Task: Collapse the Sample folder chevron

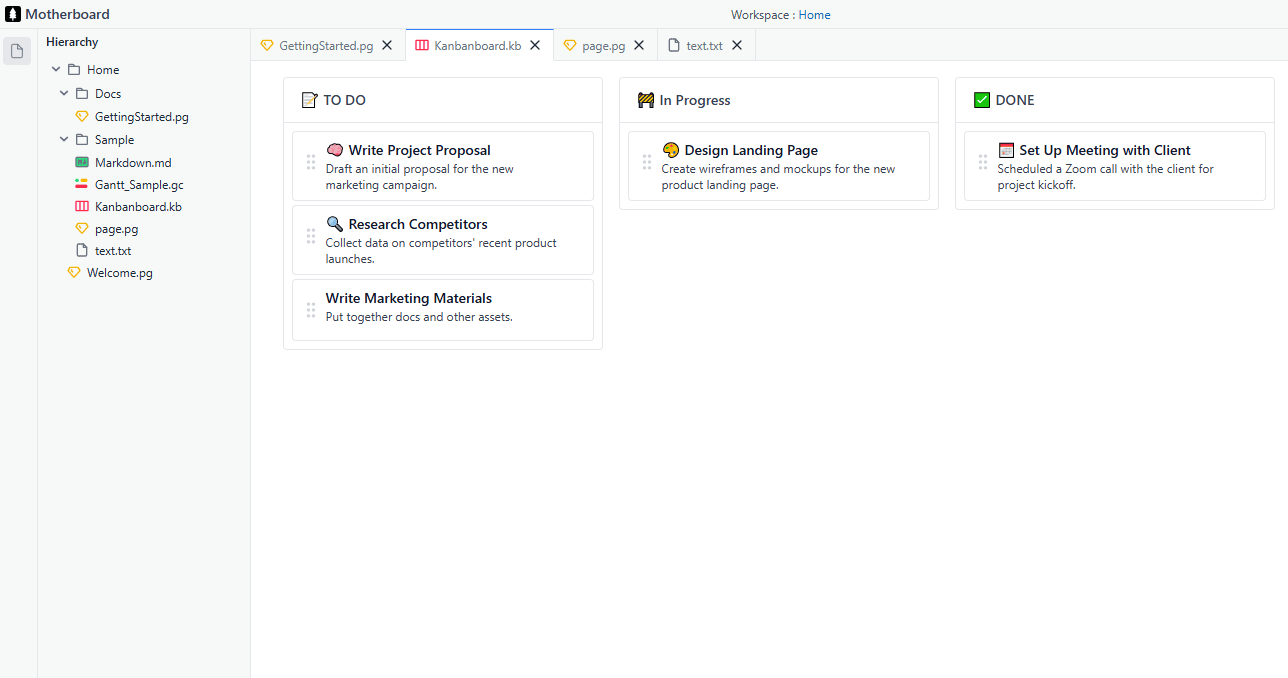Action: click(64, 140)
